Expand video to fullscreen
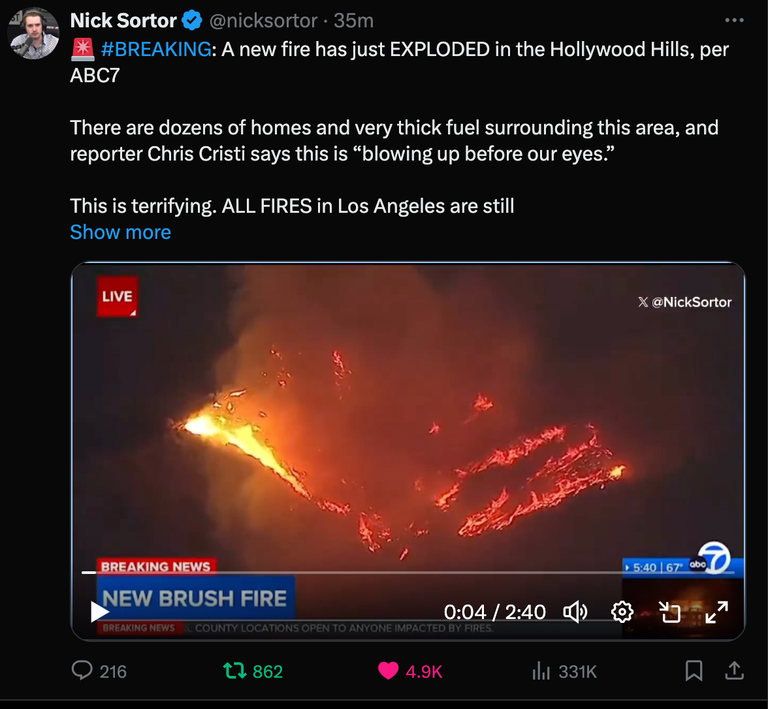The height and width of the screenshot is (709, 768). tap(717, 612)
